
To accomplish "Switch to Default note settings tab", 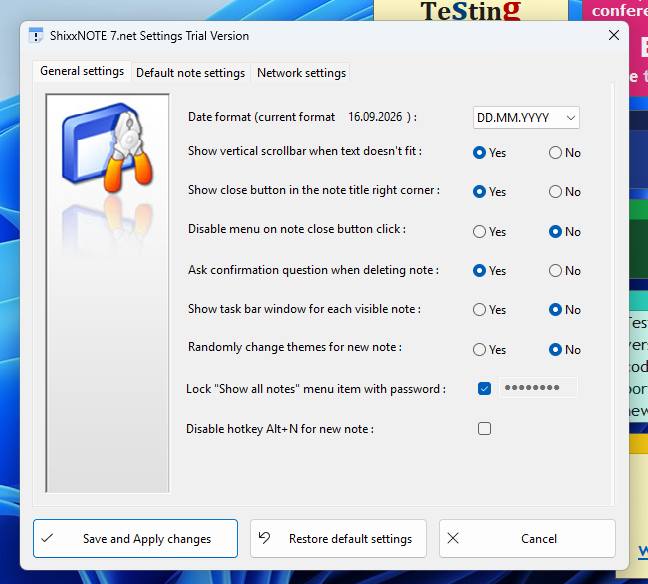I will 191,73.
